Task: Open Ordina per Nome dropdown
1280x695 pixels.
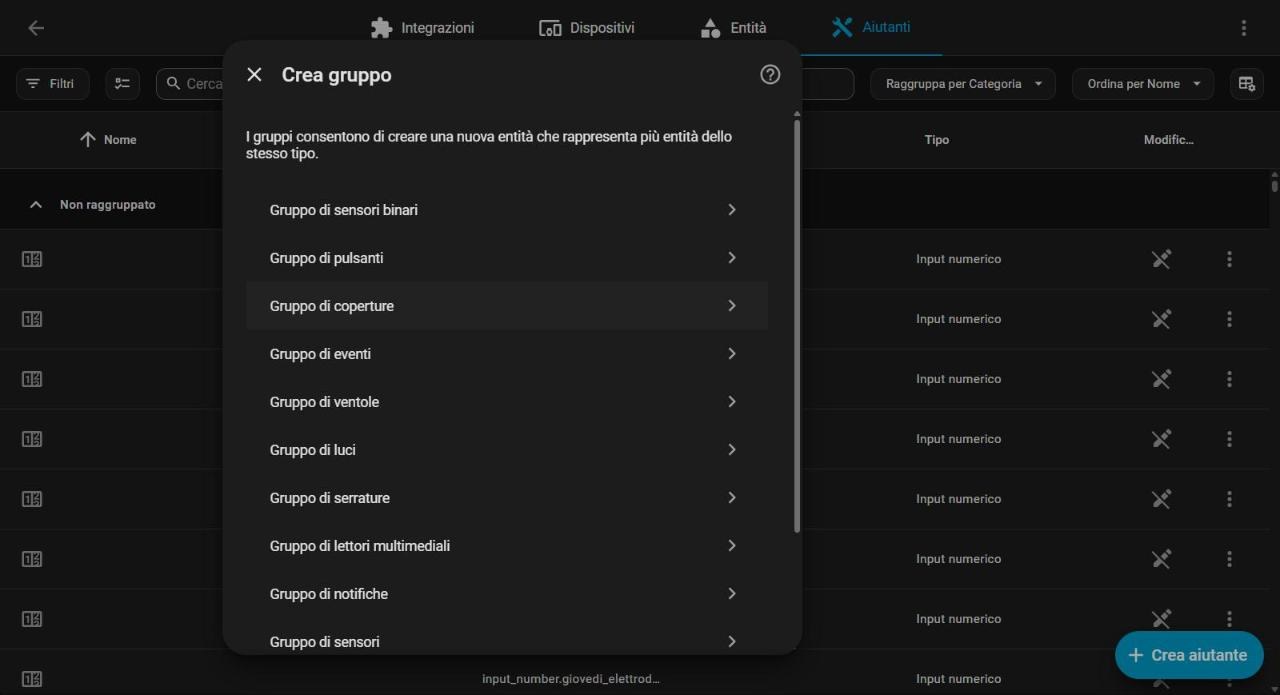Action: pyautogui.click(x=1143, y=84)
